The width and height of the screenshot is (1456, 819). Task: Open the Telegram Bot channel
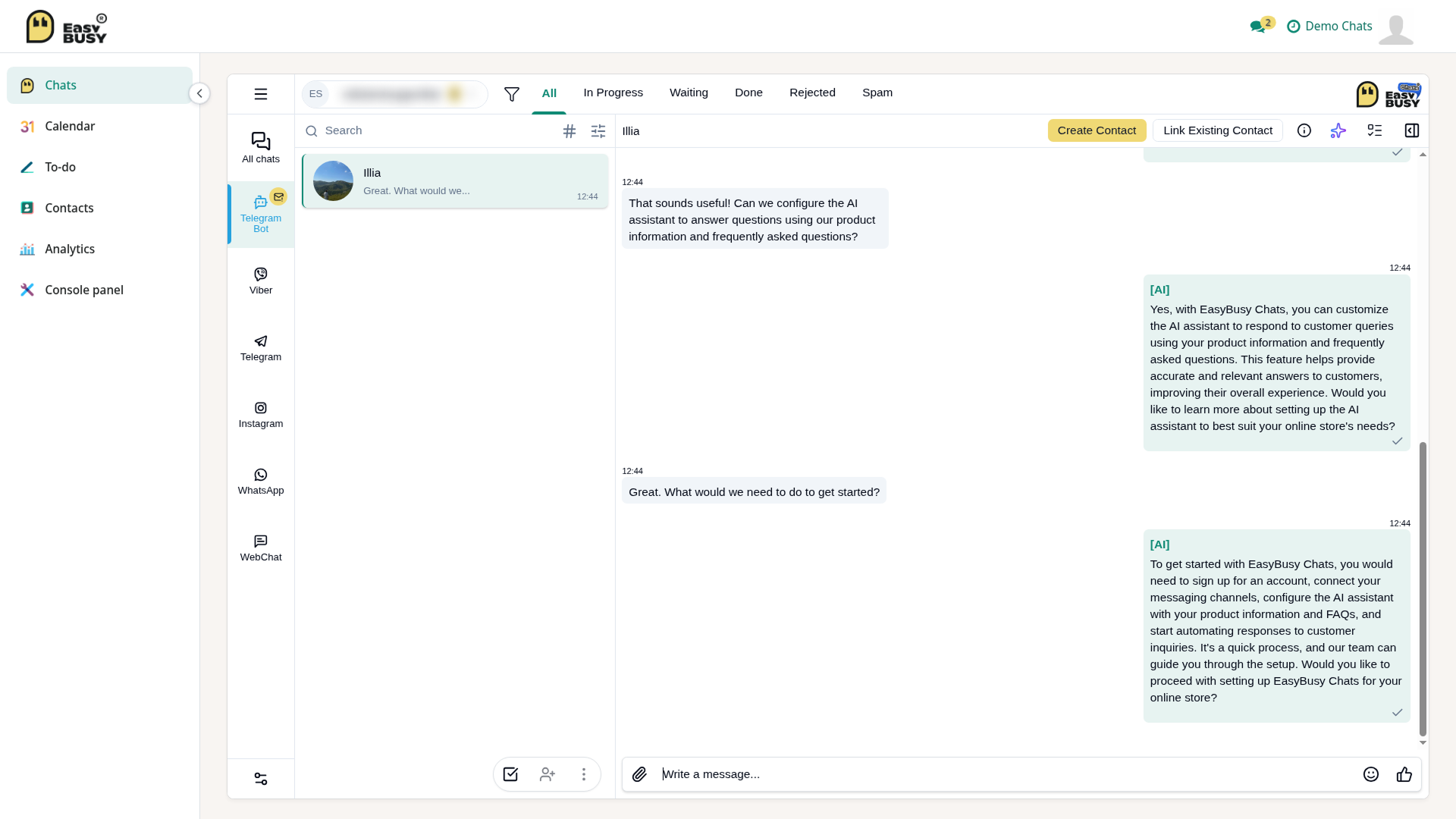tap(261, 215)
